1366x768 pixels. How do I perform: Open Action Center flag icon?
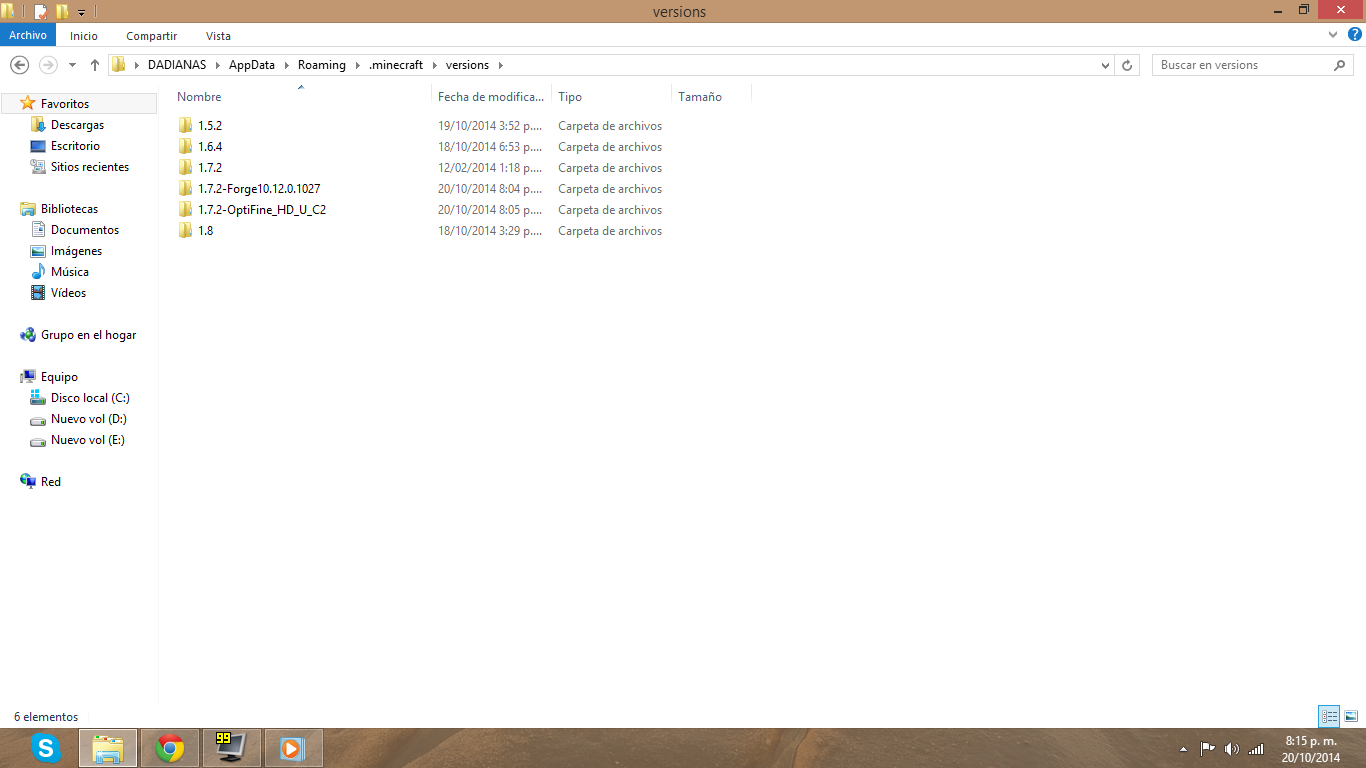(x=1207, y=748)
